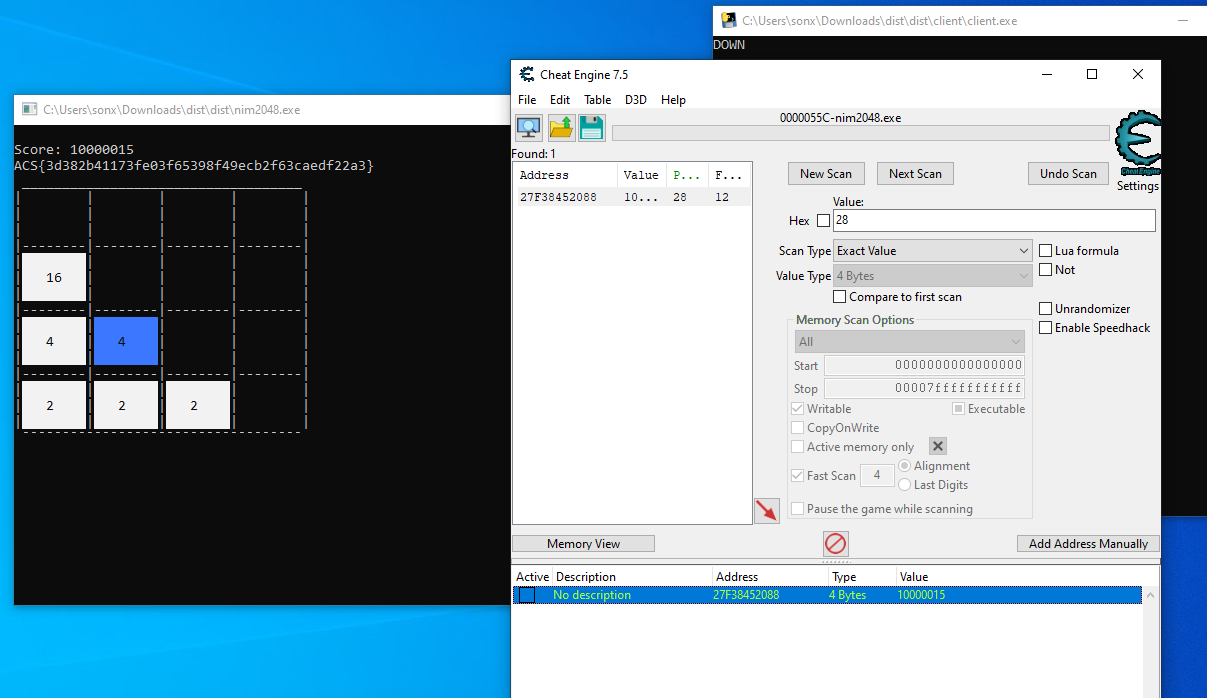The image size is (1207, 698).
Task: Enable the Lua formula checkbox
Action: click(1046, 251)
